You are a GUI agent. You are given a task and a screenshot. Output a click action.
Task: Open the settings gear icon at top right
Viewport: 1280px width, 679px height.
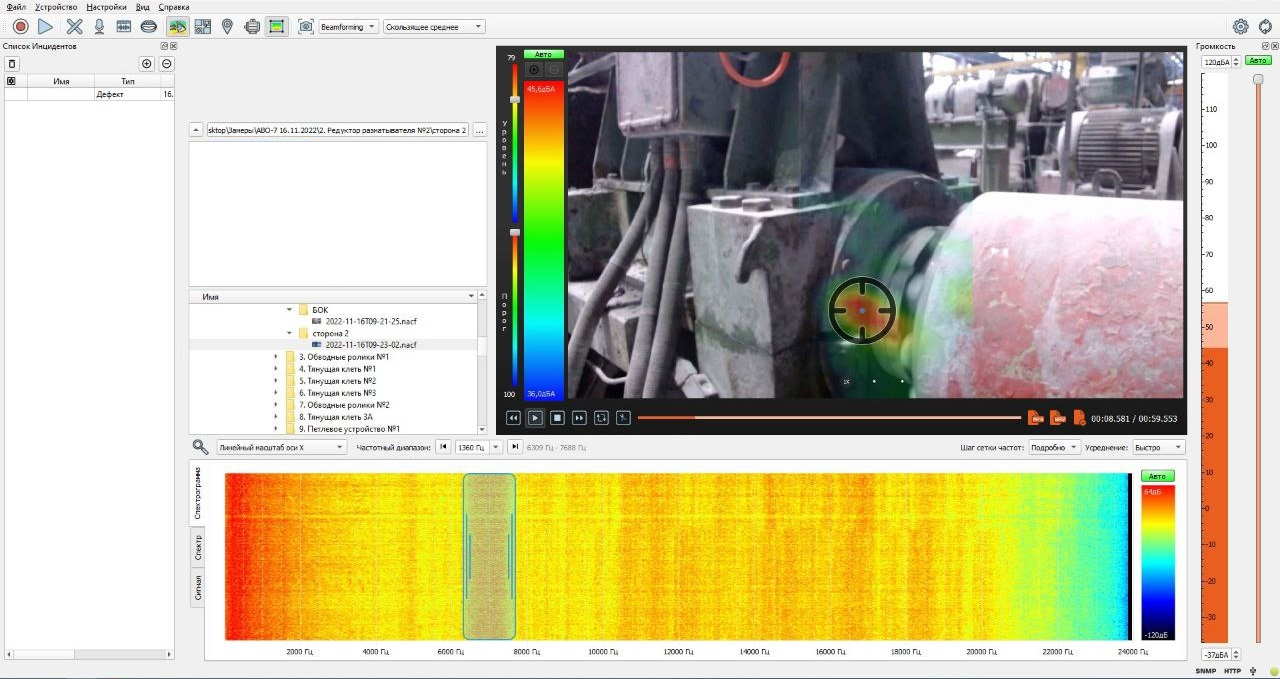coord(1240,27)
